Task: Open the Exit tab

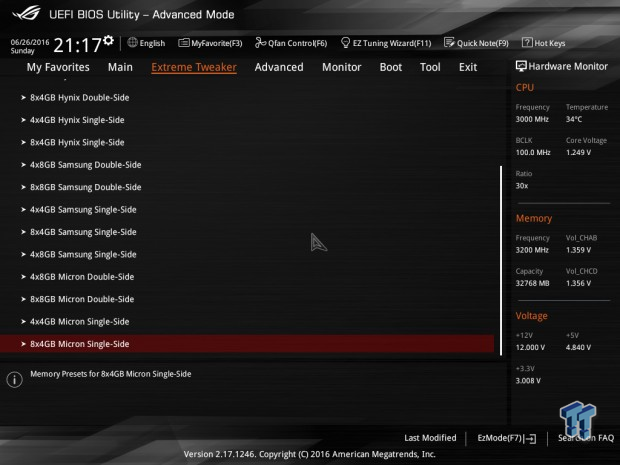Action: [x=468, y=67]
